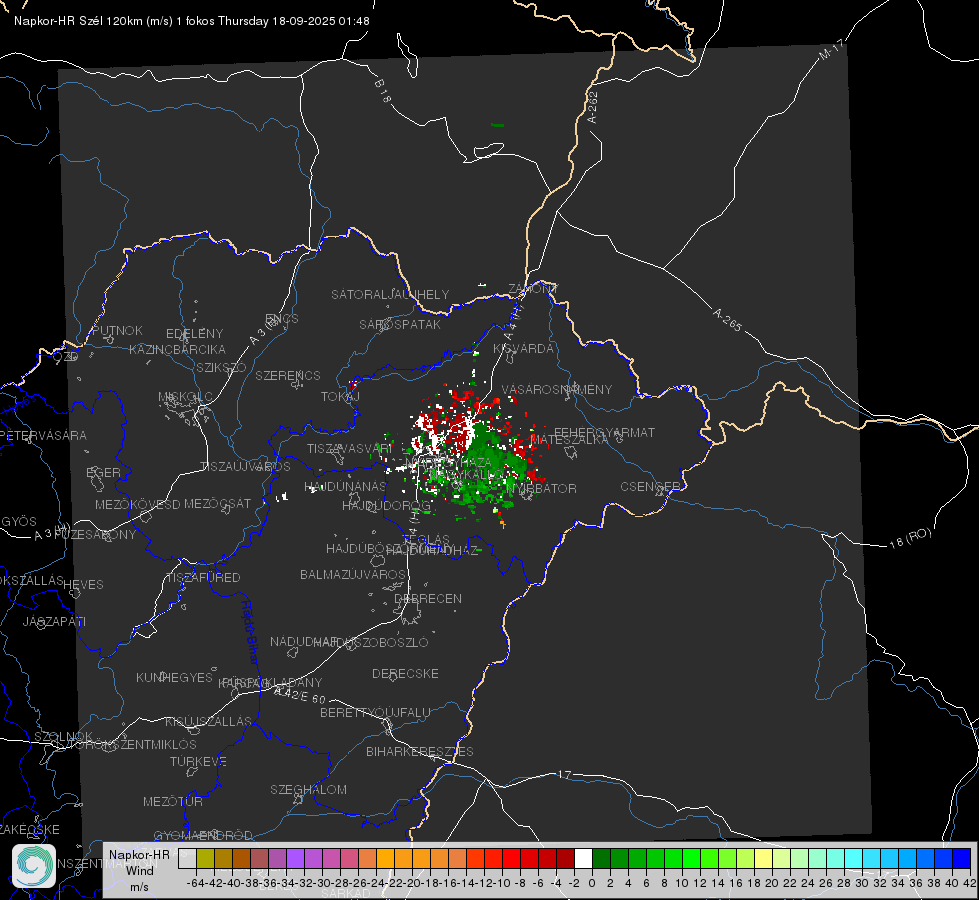Click the olive swatch above -64
Viewport: 979px width, 900px height.
point(205,859)
